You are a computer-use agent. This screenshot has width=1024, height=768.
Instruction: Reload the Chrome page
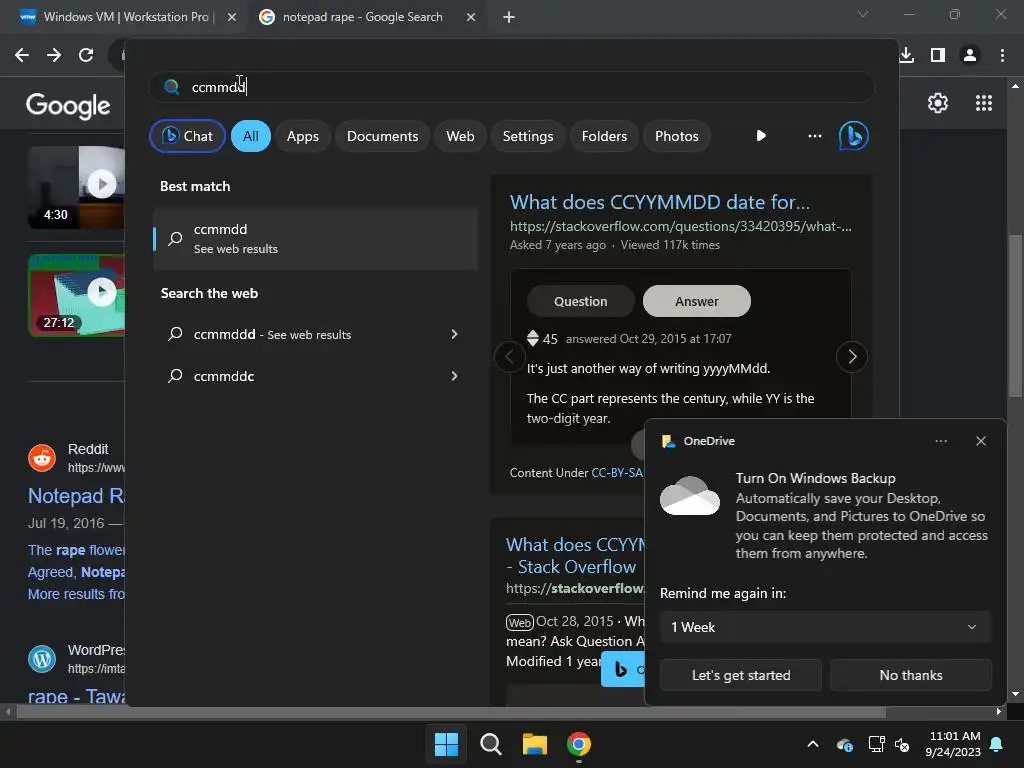click(x=86, y=55)
